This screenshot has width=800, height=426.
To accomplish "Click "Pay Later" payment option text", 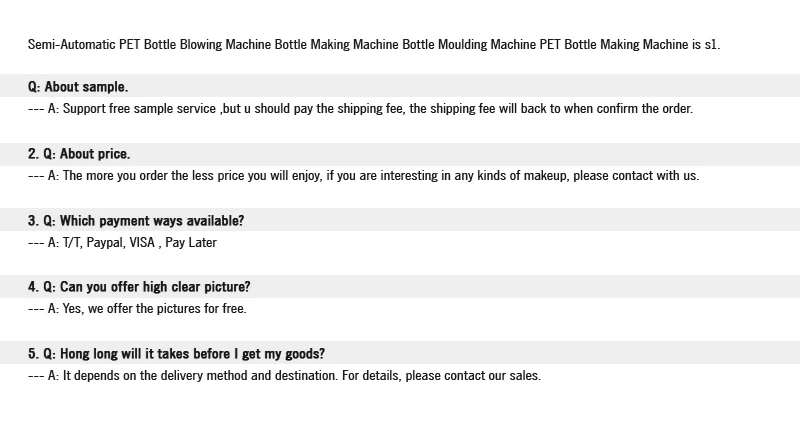I will tap(191, 242).
